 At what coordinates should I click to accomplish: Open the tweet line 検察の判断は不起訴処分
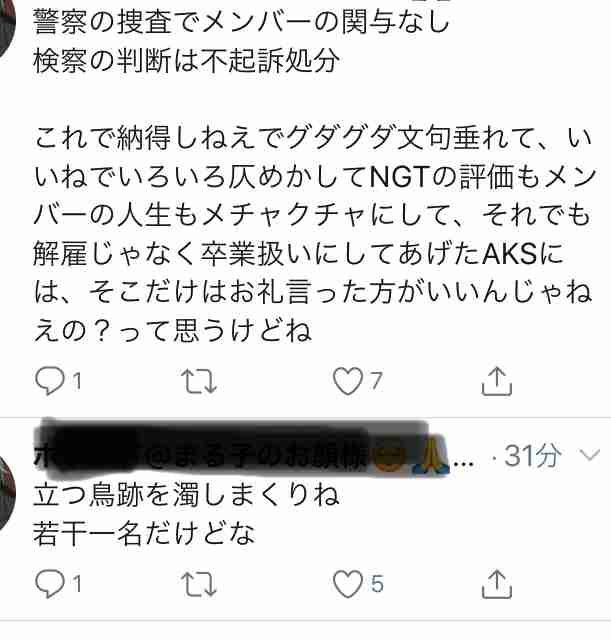tap(186, 61)
